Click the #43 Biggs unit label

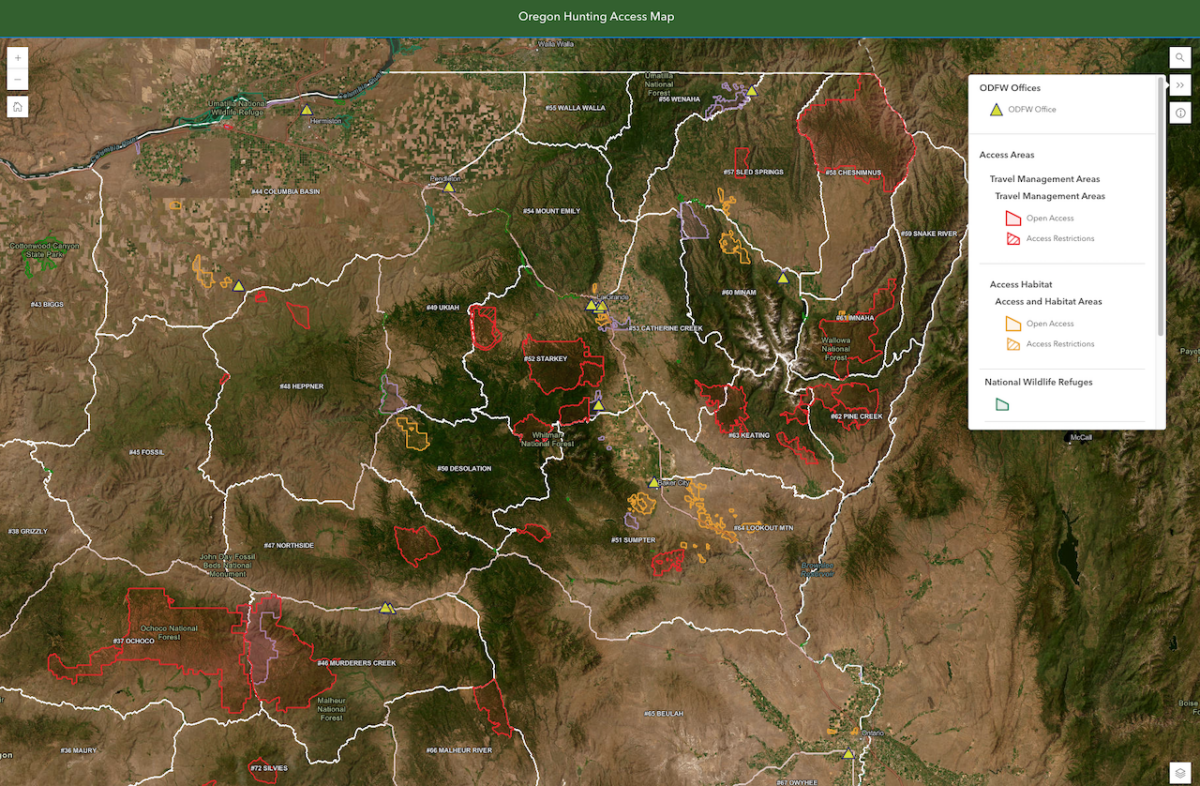pyautogui.click(x=47, y=304)
